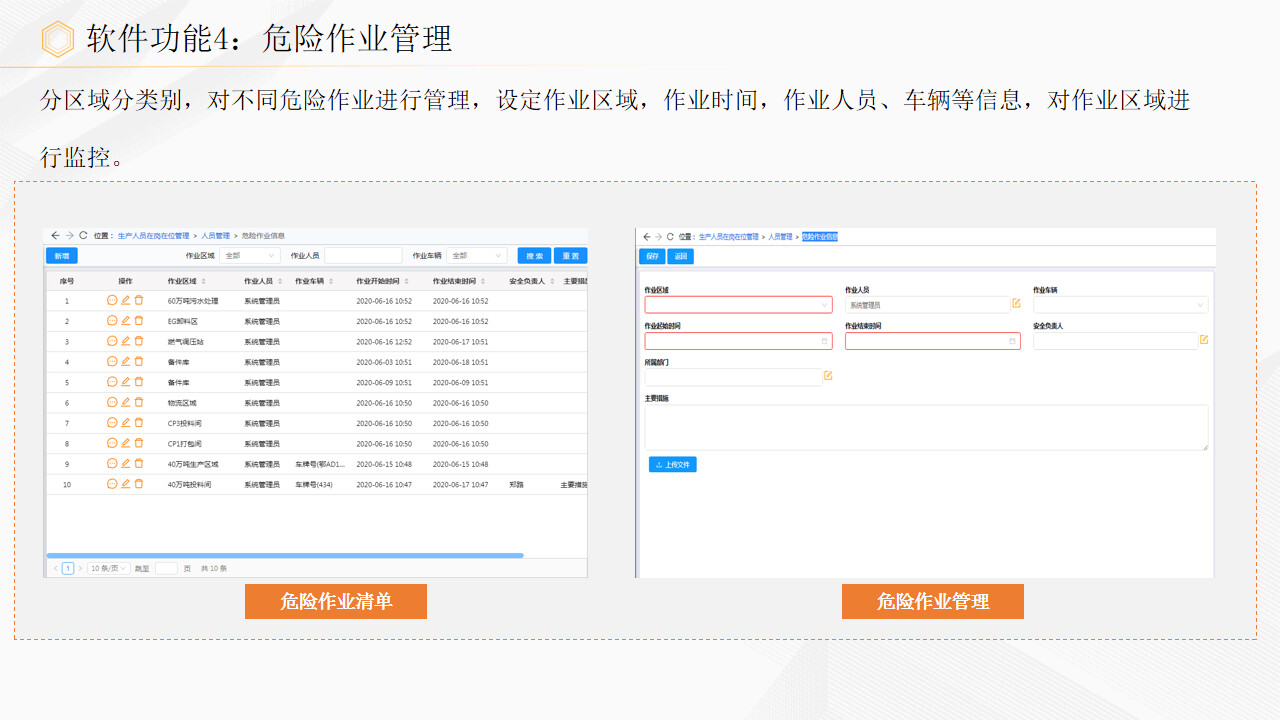The image size is (1280, 720).
Task: Open the 作业车辆 filter dropdown in the list
Action: (x=477, y=256)
